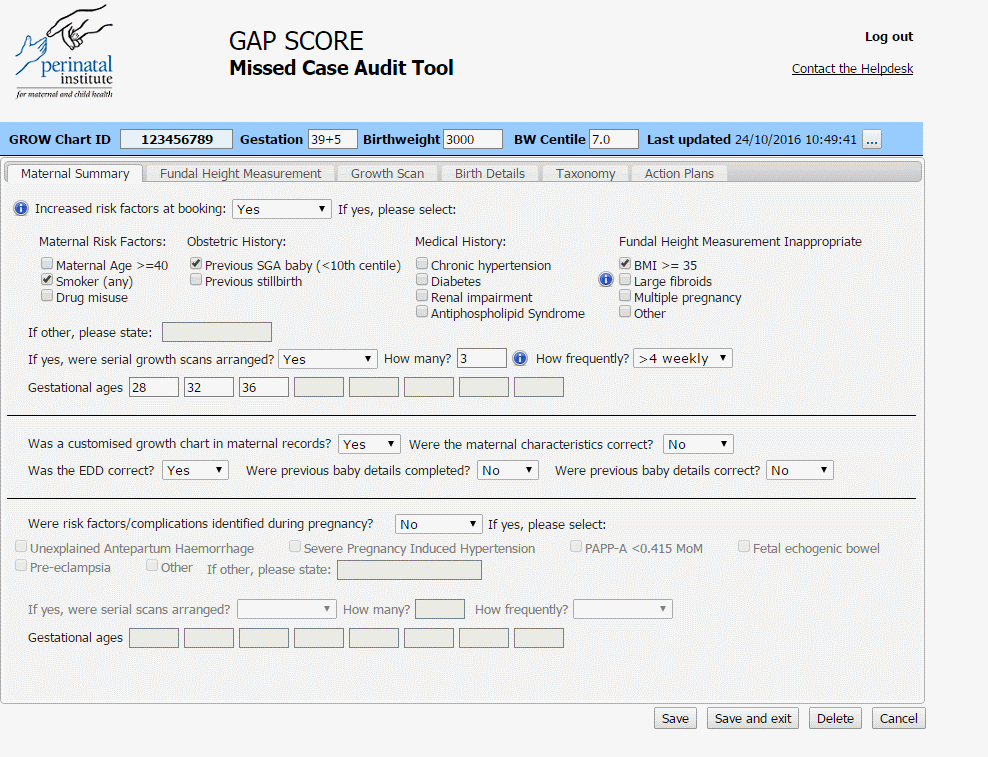This screenshot has width=988, height=757.
Task: Click the info icon before How frequently
Action: click(520, 357)
